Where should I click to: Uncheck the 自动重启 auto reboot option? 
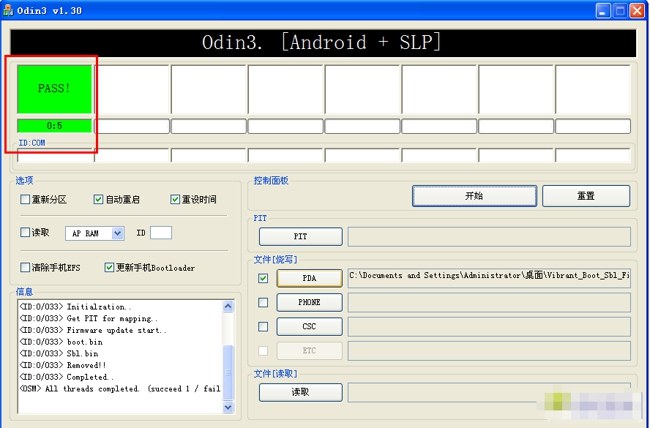tap(98, 199)
